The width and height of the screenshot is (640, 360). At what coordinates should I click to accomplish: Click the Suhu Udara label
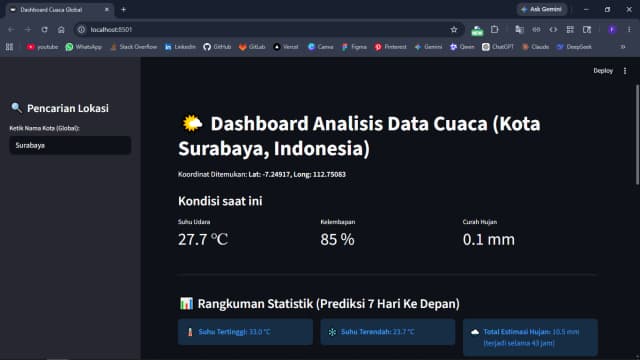(x=194, y=222)
